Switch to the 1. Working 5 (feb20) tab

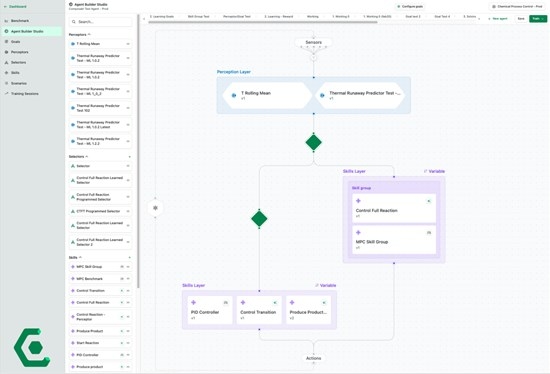(377, 16)
